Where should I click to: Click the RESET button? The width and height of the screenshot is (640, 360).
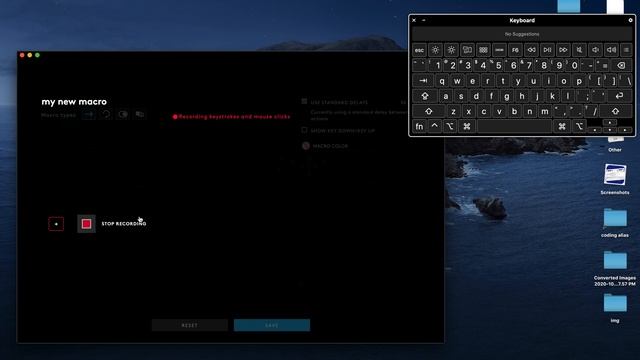pyautogui.click(x=190, y=325)
